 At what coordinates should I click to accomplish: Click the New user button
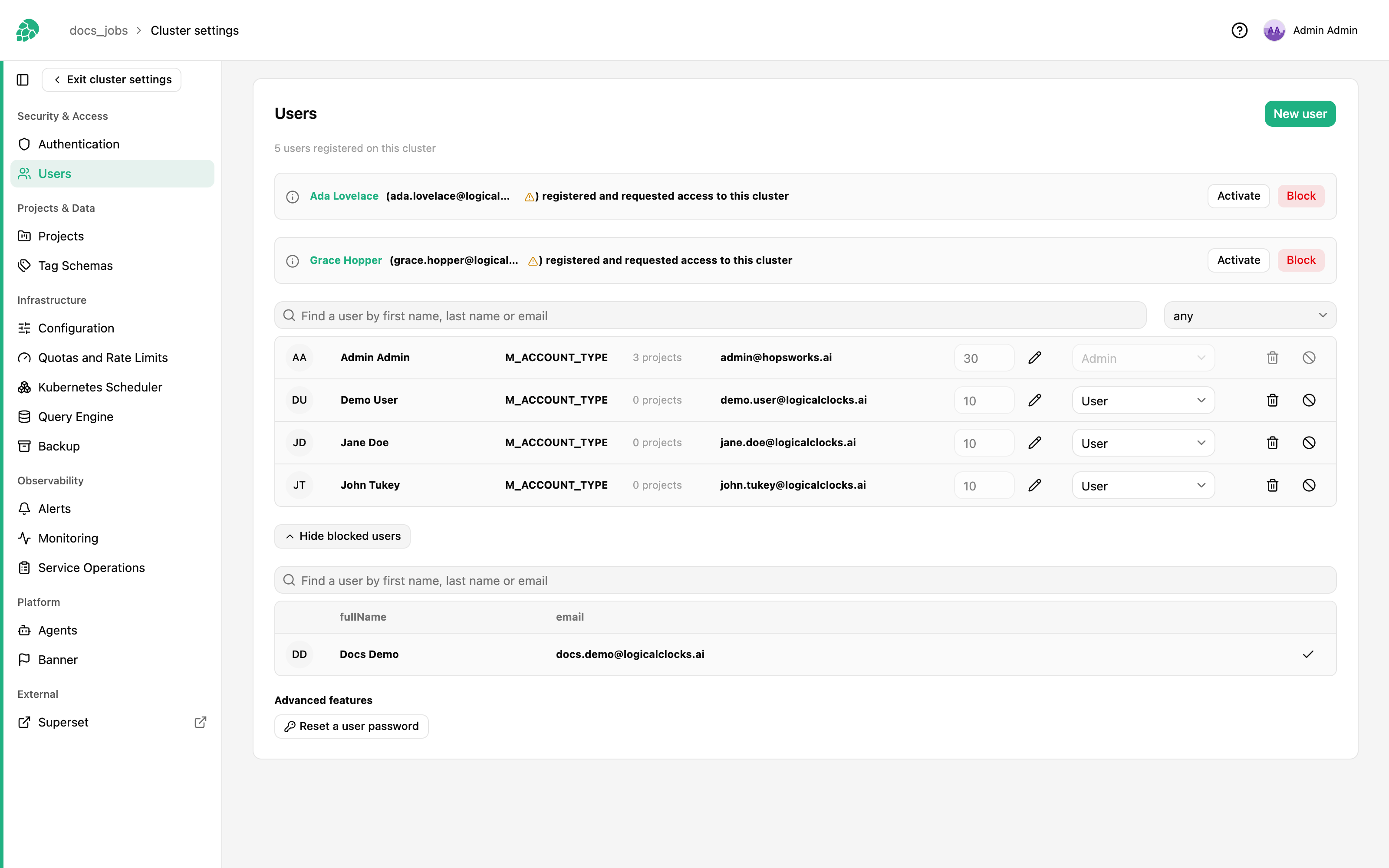tap(1300, 114)
